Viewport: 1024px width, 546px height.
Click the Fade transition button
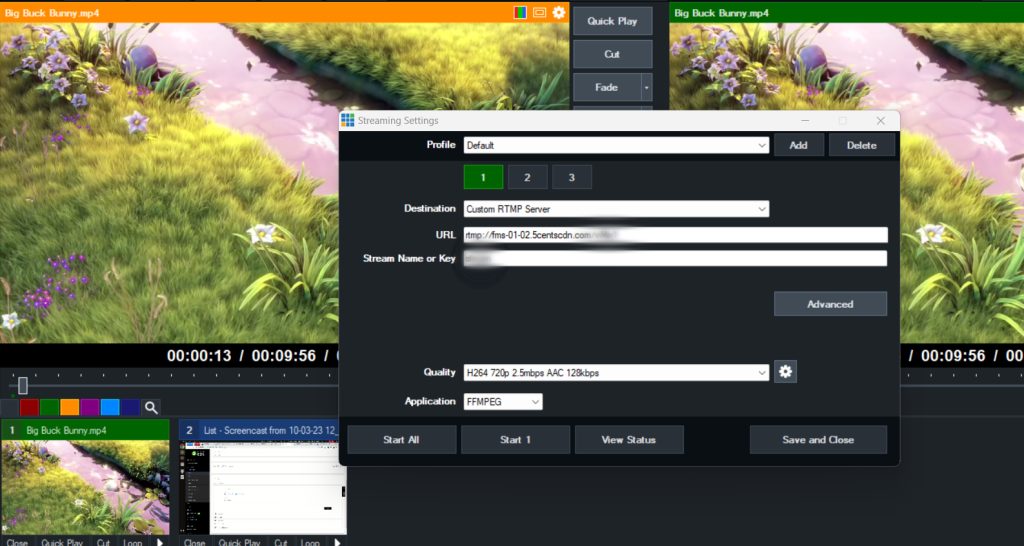point(607,87)
